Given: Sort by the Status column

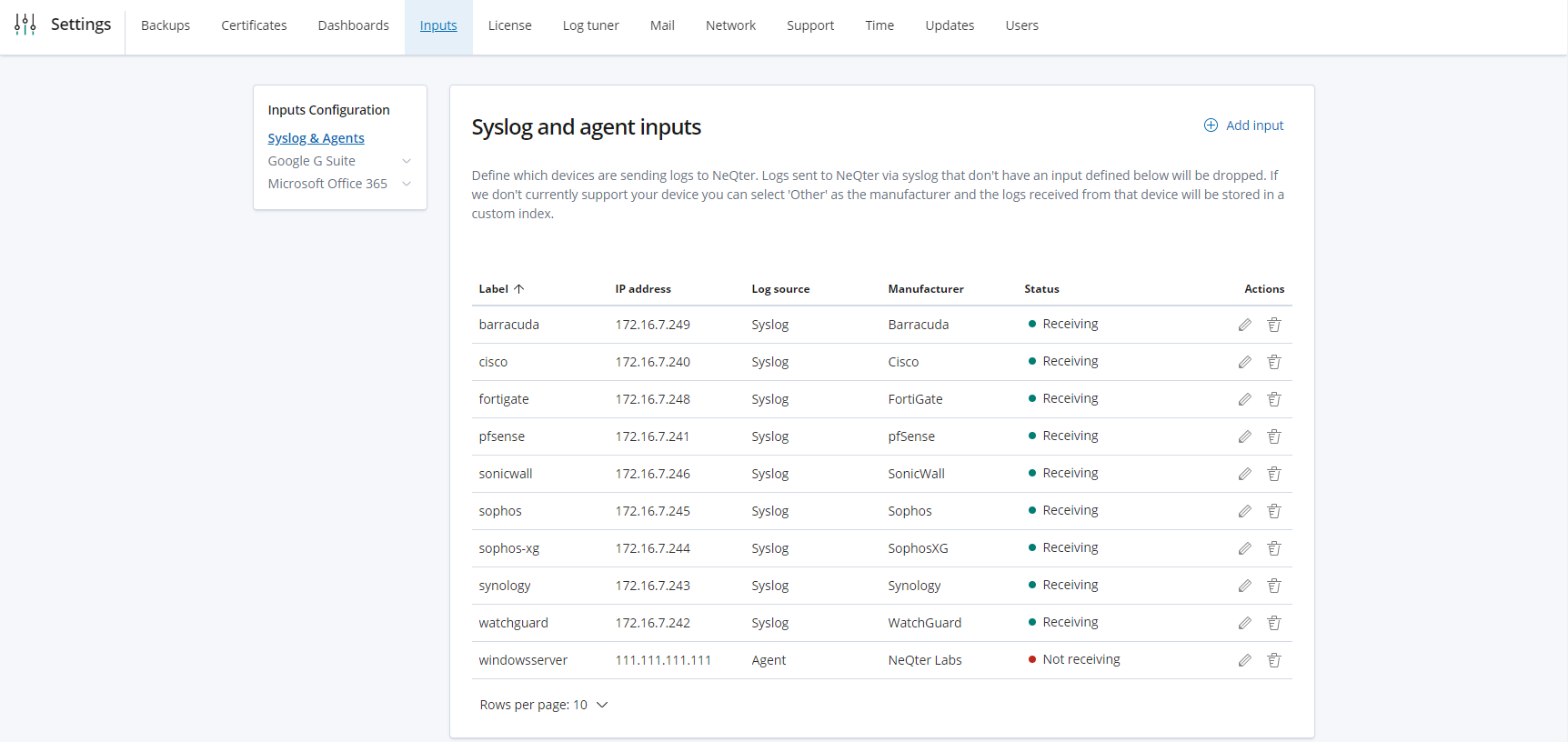Looking at the screenshot, I should [x=1041, y=289].
